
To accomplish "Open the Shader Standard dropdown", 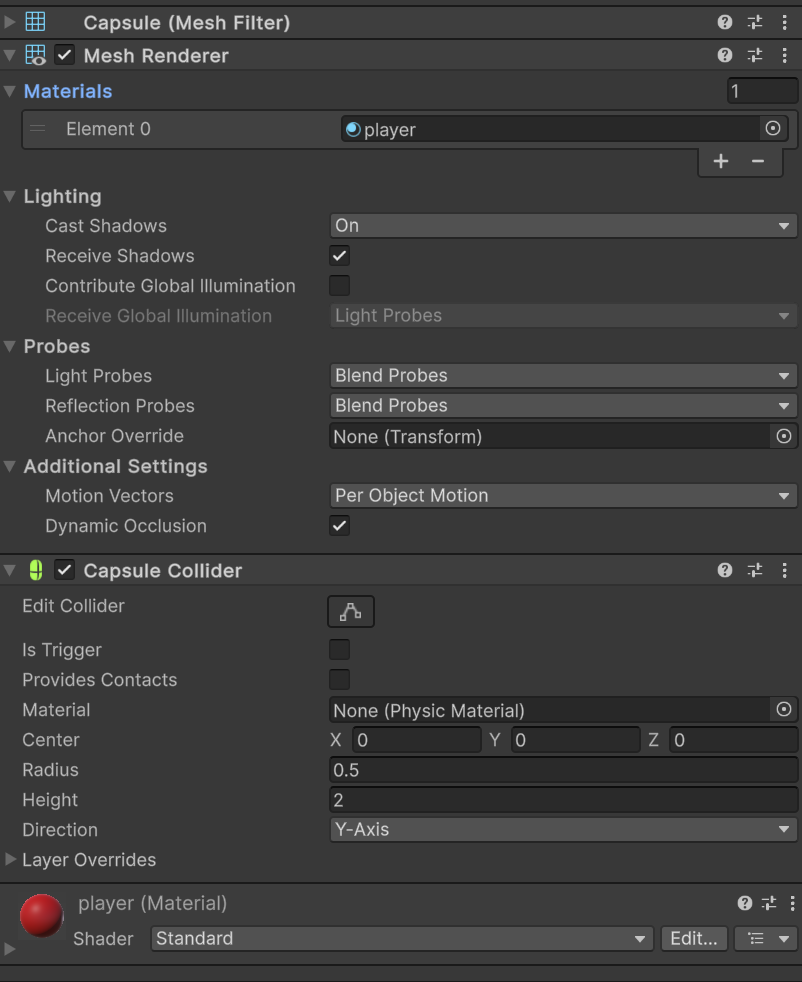I will pos(402,938).
